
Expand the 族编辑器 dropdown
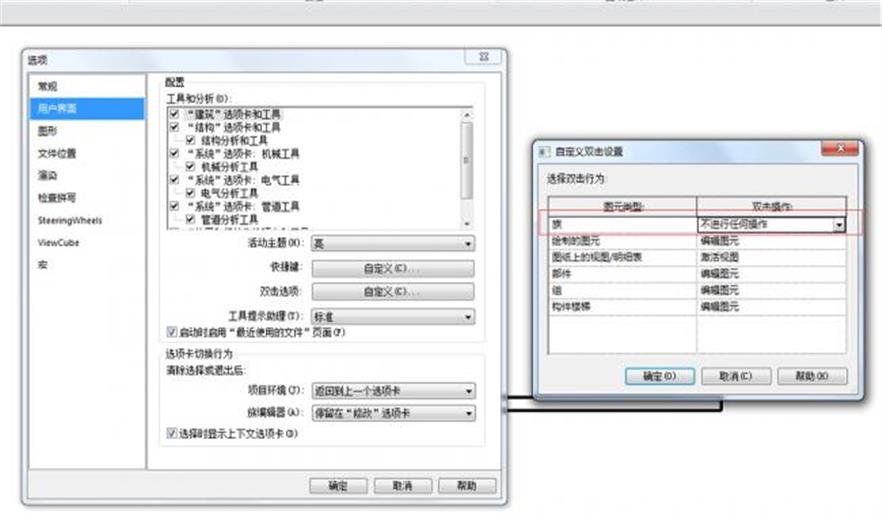tap(392, 412)
